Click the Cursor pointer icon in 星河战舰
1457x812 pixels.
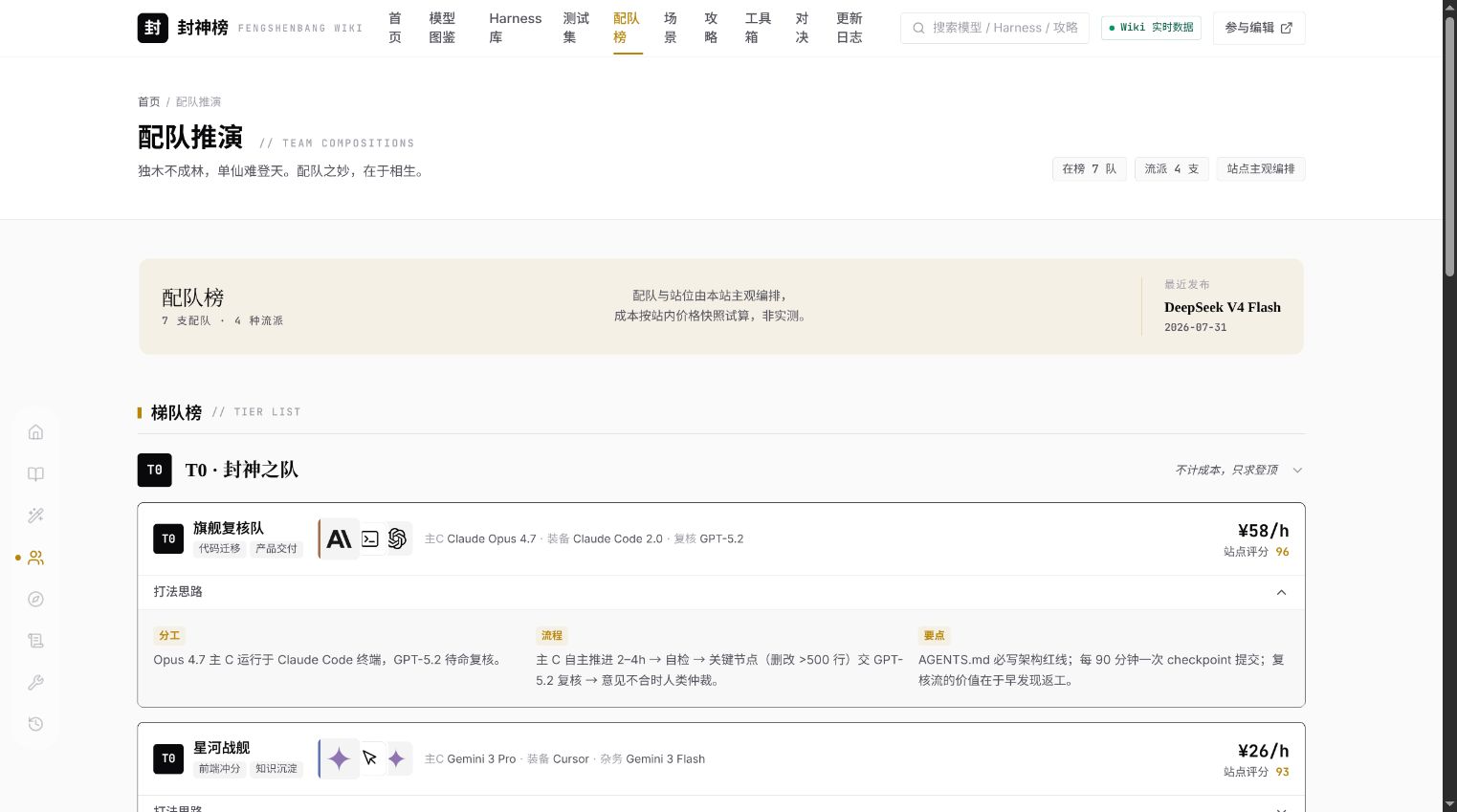[370, 759]
